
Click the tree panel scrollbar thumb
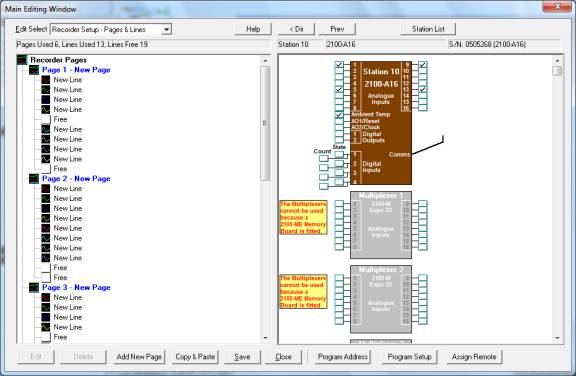[x=265, y=123]
